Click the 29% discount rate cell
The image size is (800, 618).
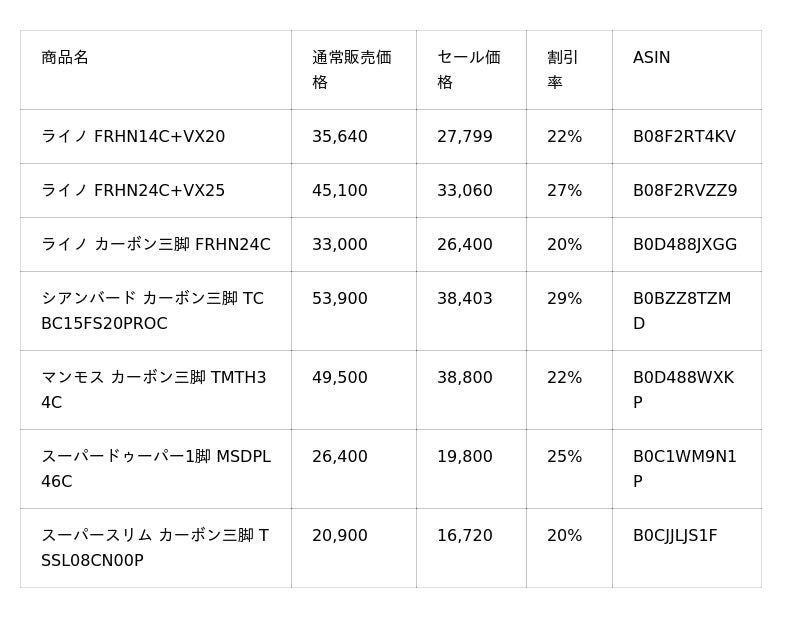click(564, 299)
